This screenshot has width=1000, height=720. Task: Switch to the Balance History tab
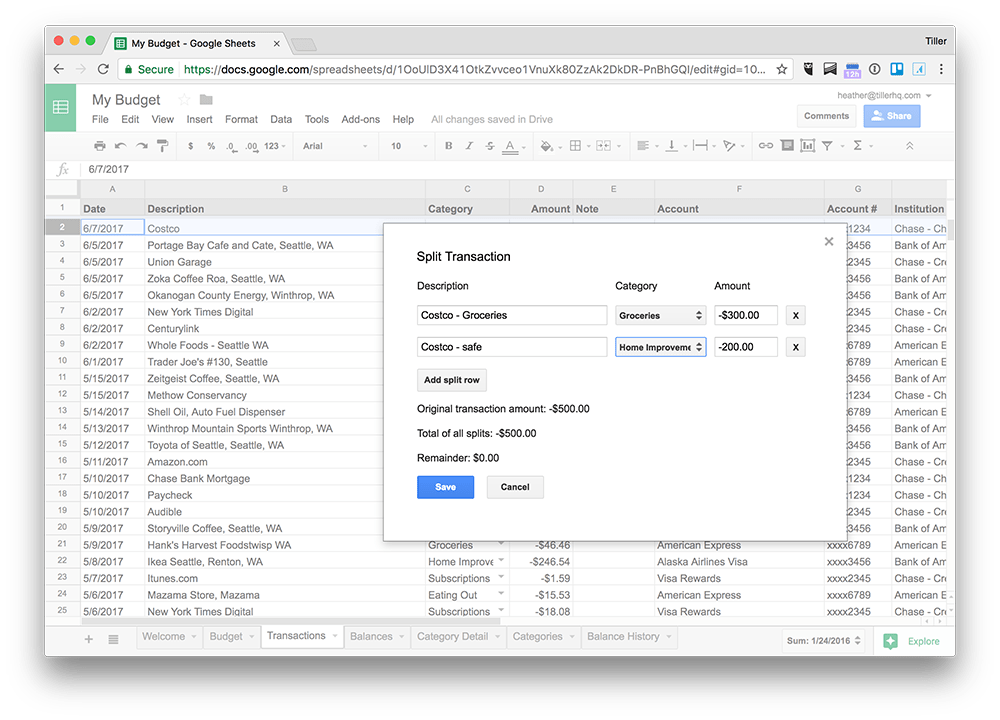629,636
